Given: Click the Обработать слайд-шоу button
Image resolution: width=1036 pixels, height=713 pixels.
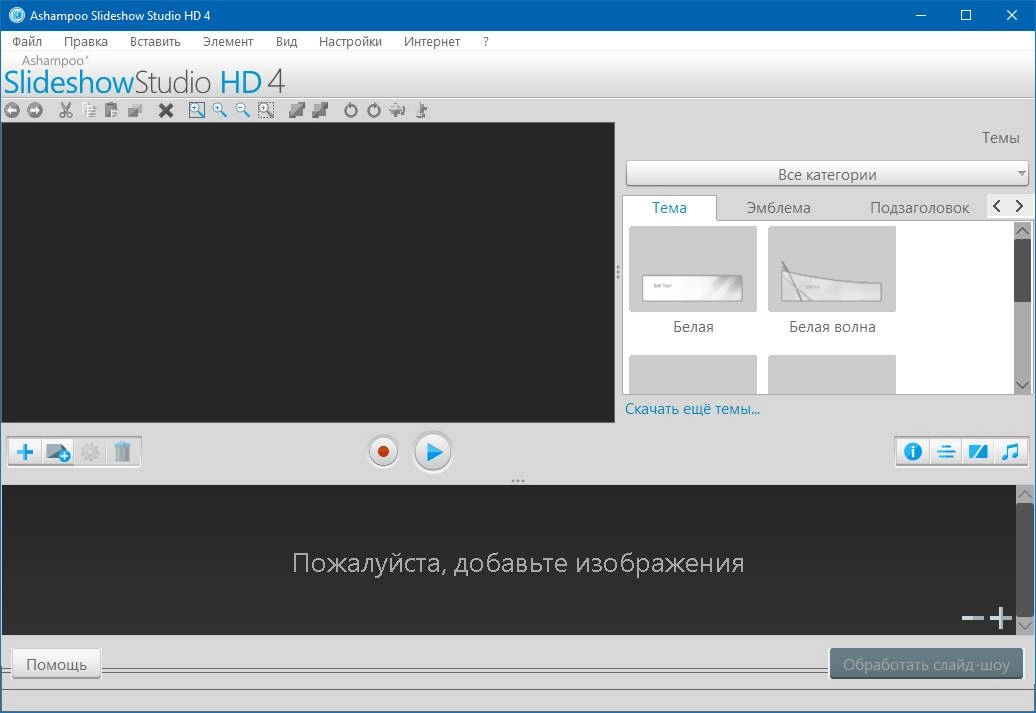Looking at the screenshot, I should coord(926,664).
